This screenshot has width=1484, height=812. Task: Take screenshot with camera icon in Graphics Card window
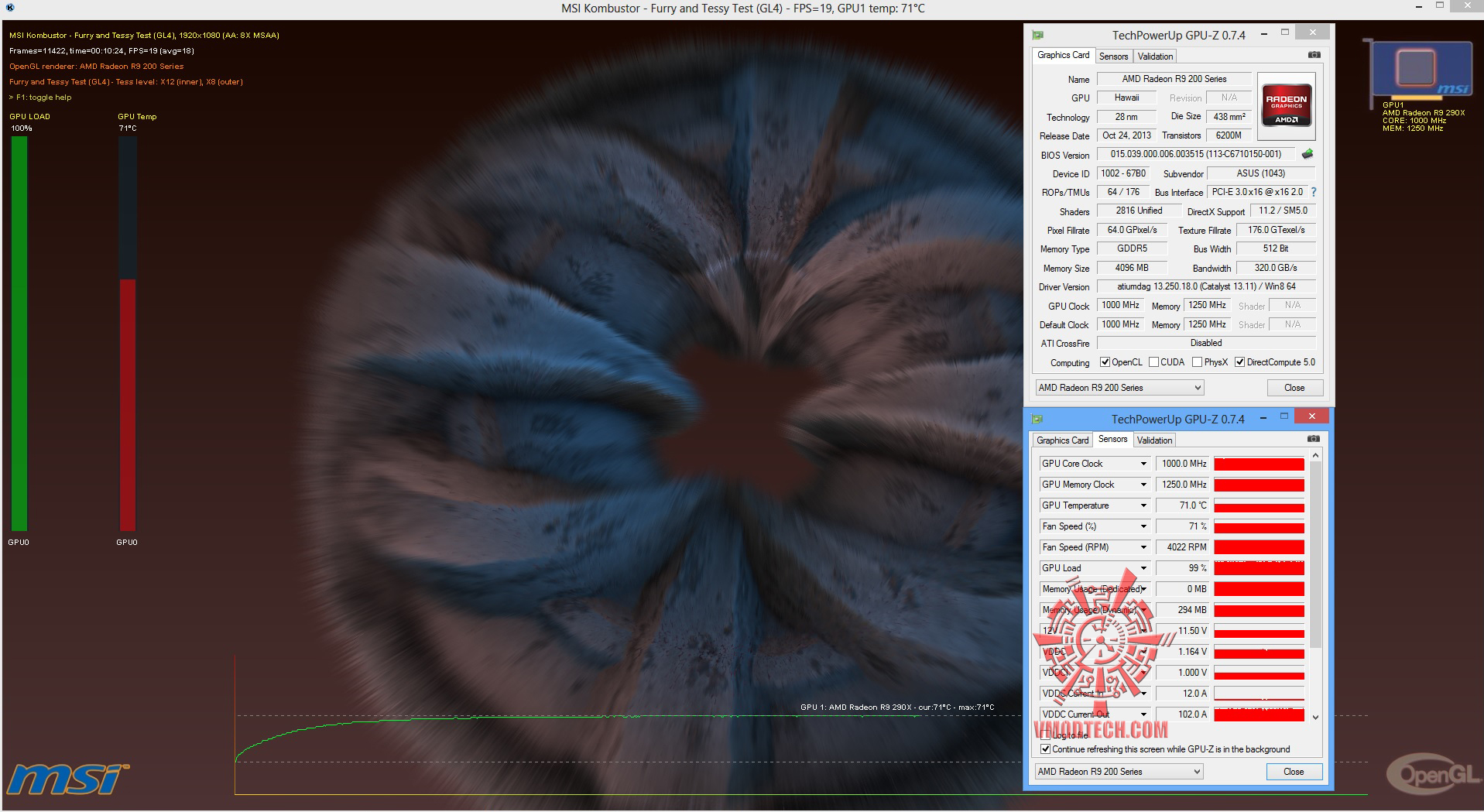(1314, 55)
